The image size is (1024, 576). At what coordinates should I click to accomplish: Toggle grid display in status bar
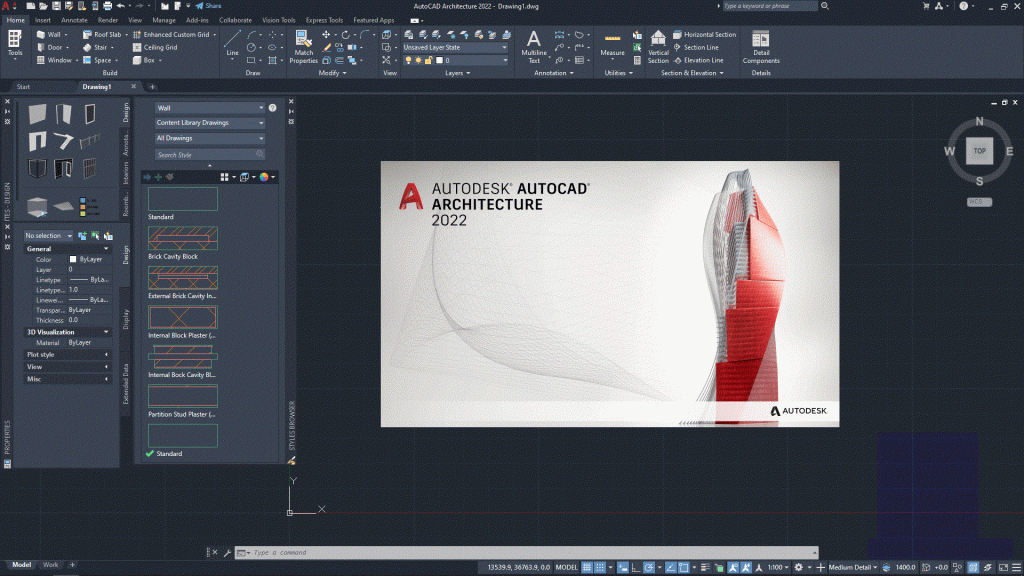point(587,568)
